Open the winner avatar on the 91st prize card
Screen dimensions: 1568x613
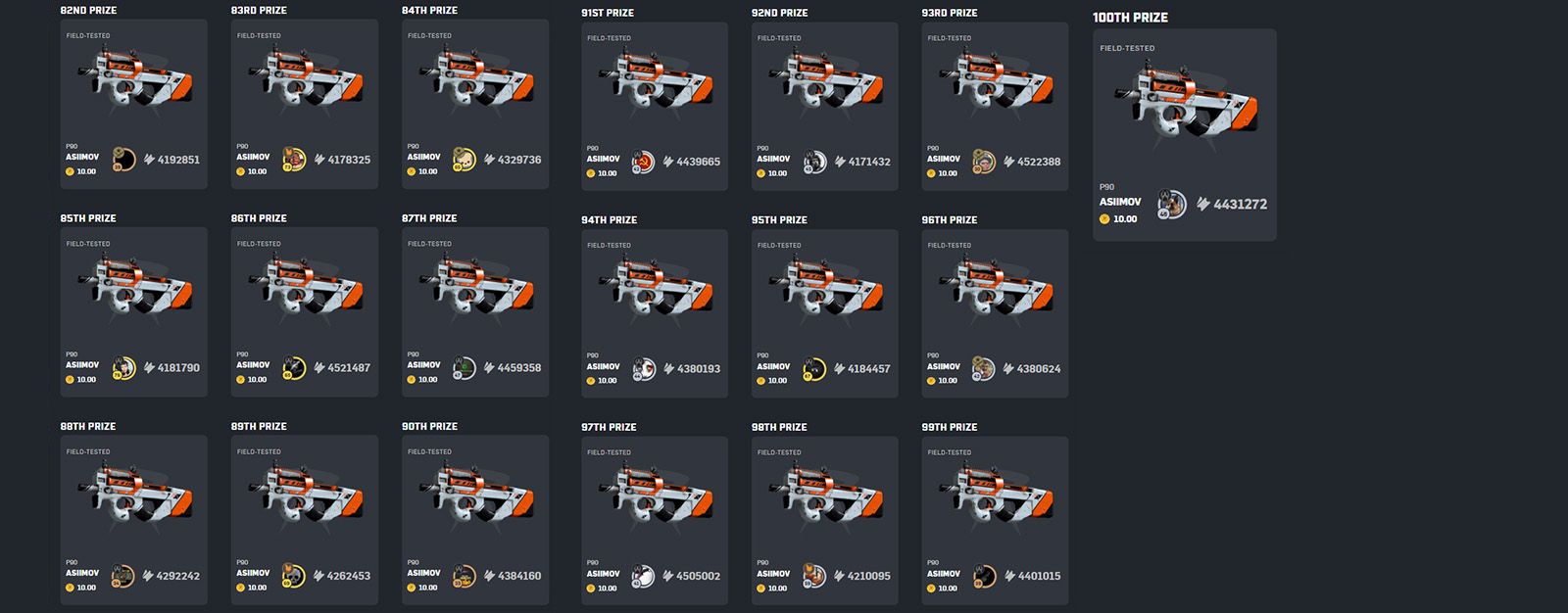(643, 162)
